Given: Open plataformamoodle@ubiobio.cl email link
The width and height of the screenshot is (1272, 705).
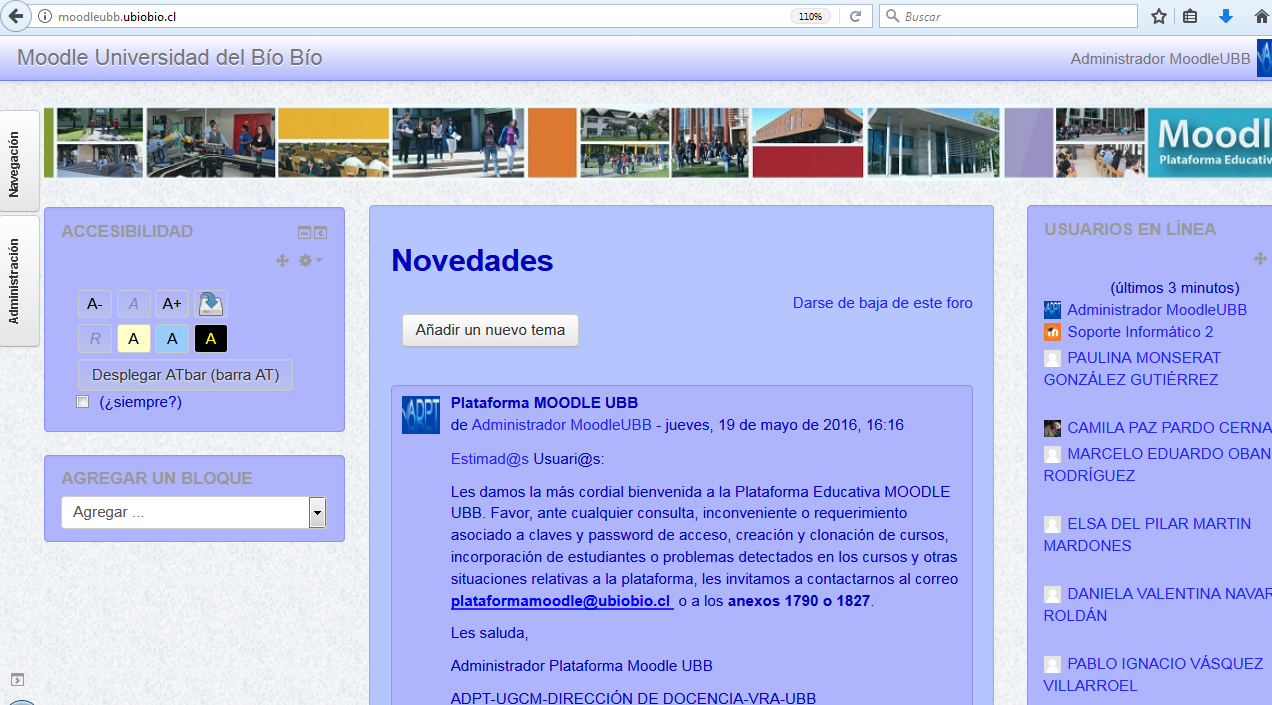Looking at the screenshot, I should 562,601.
